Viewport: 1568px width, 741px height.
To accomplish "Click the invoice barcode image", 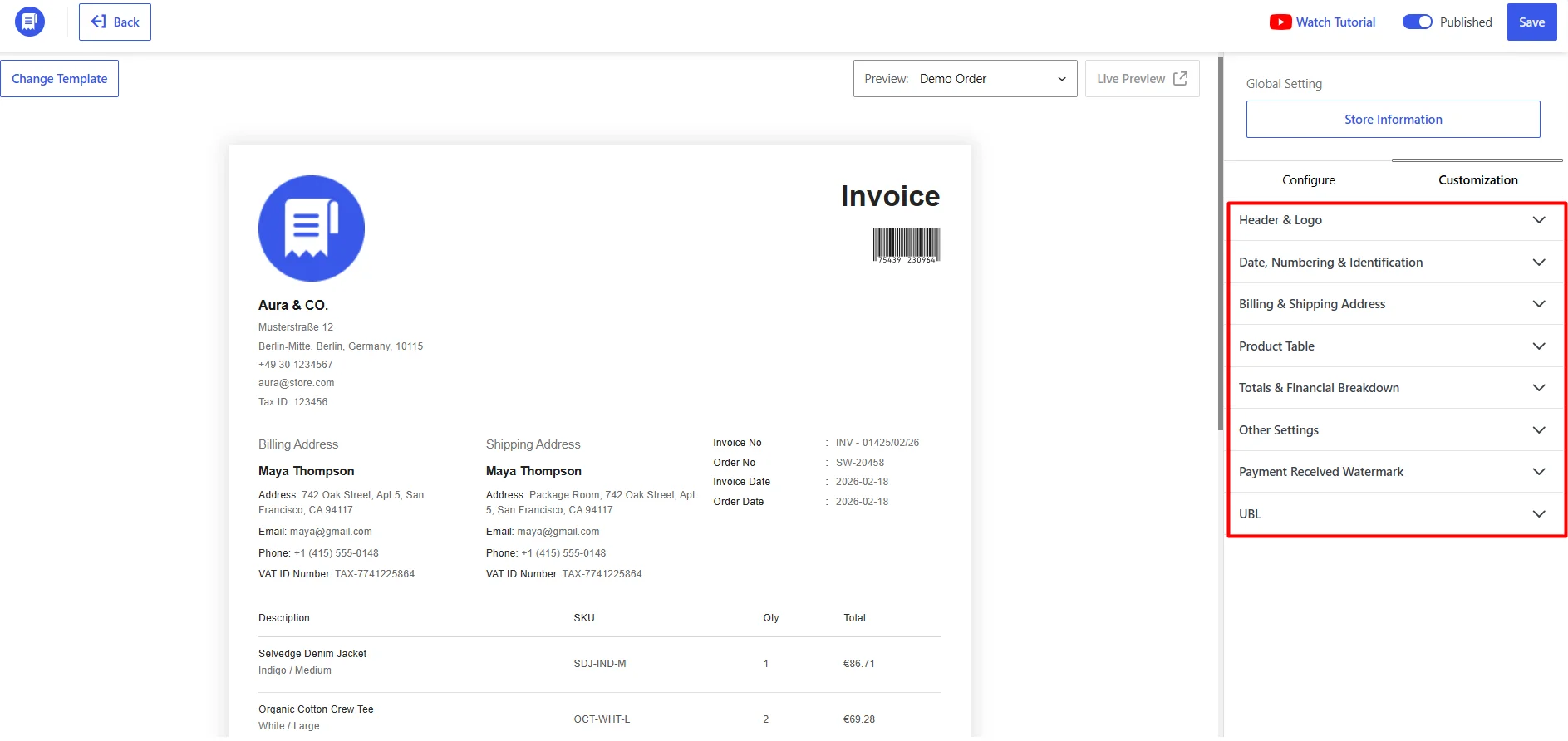I will (906, 246).
